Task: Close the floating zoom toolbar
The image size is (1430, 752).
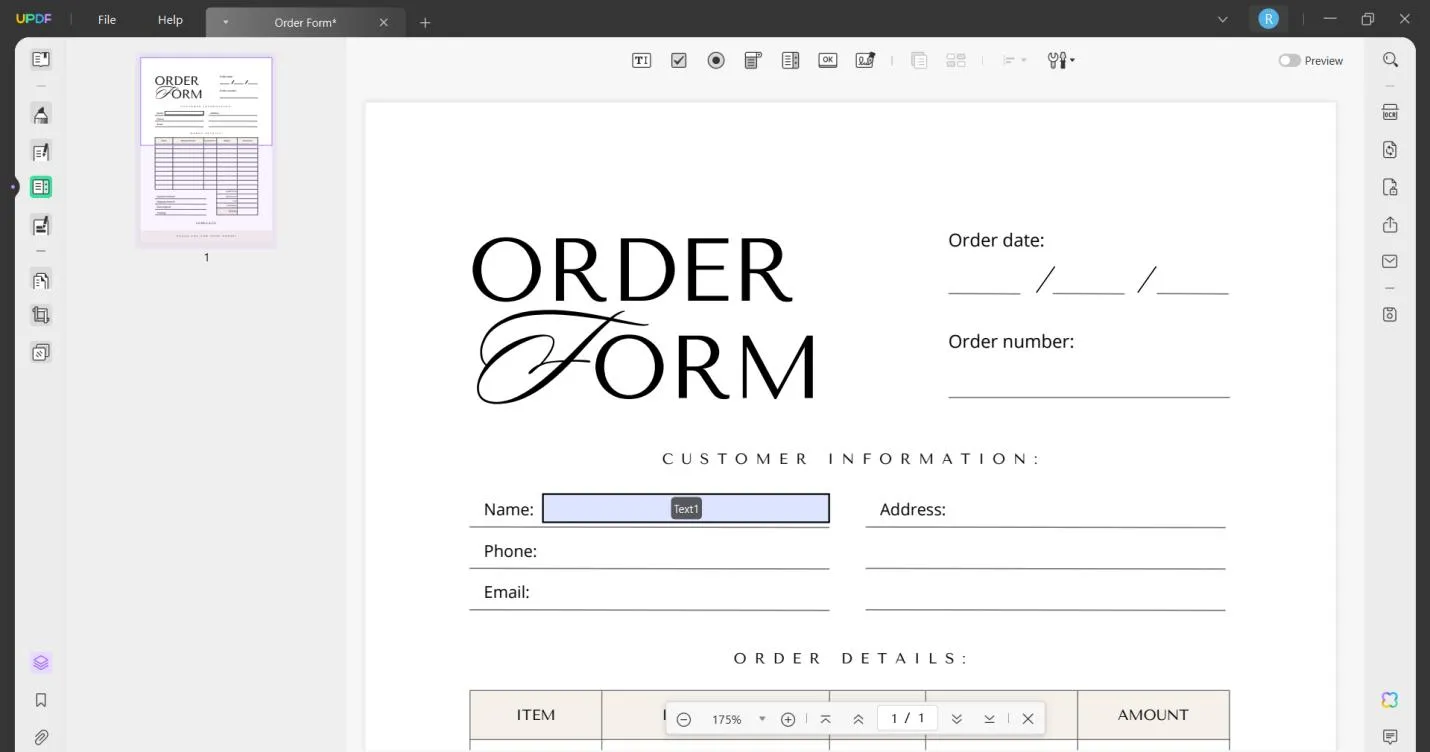Action: coord(1027,719)
